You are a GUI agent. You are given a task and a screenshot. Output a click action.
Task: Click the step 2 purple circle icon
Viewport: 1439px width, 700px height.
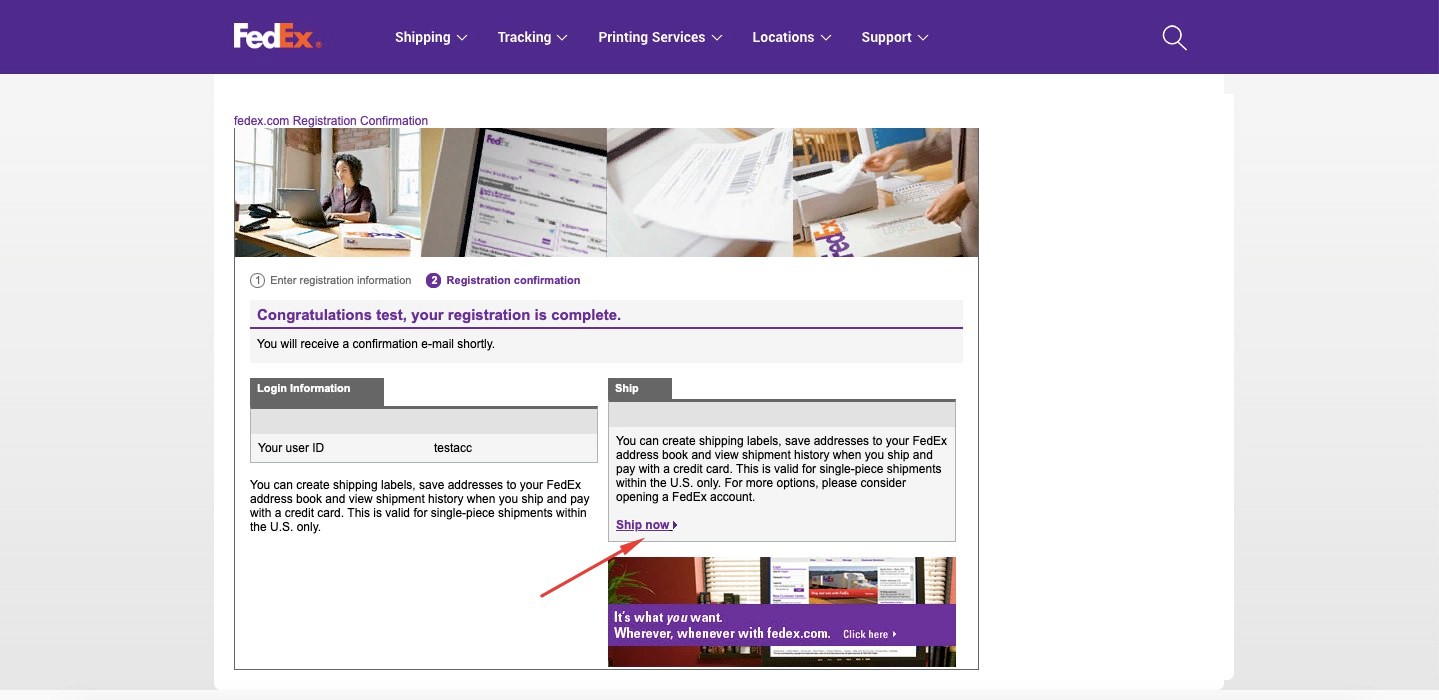coord(433,281)
